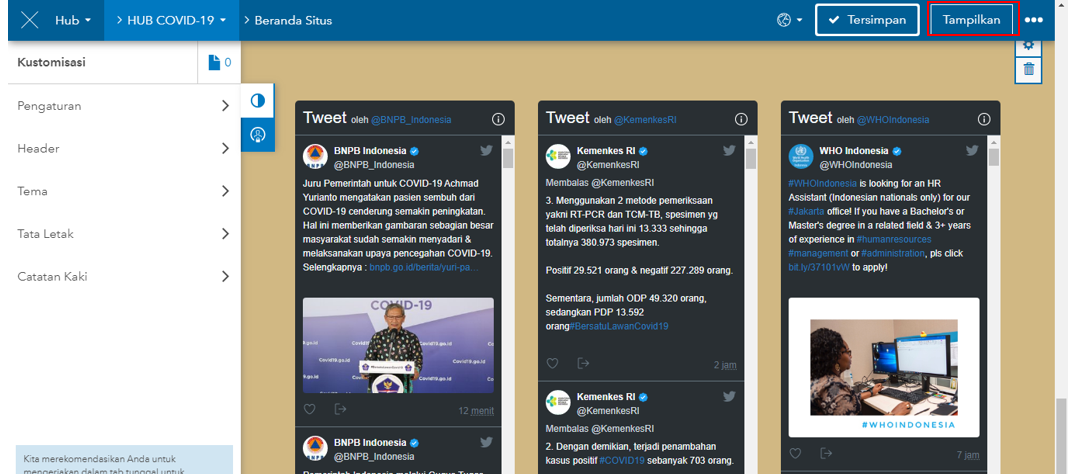Go to the Beranda Situs breadcrumb

pos(293,21)
